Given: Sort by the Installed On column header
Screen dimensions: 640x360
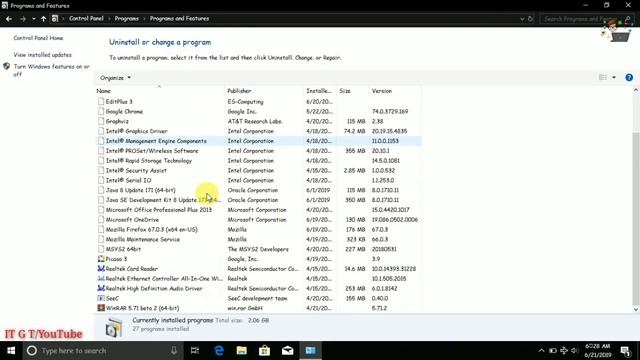Looking at the screenshot, I should (320, 91).
